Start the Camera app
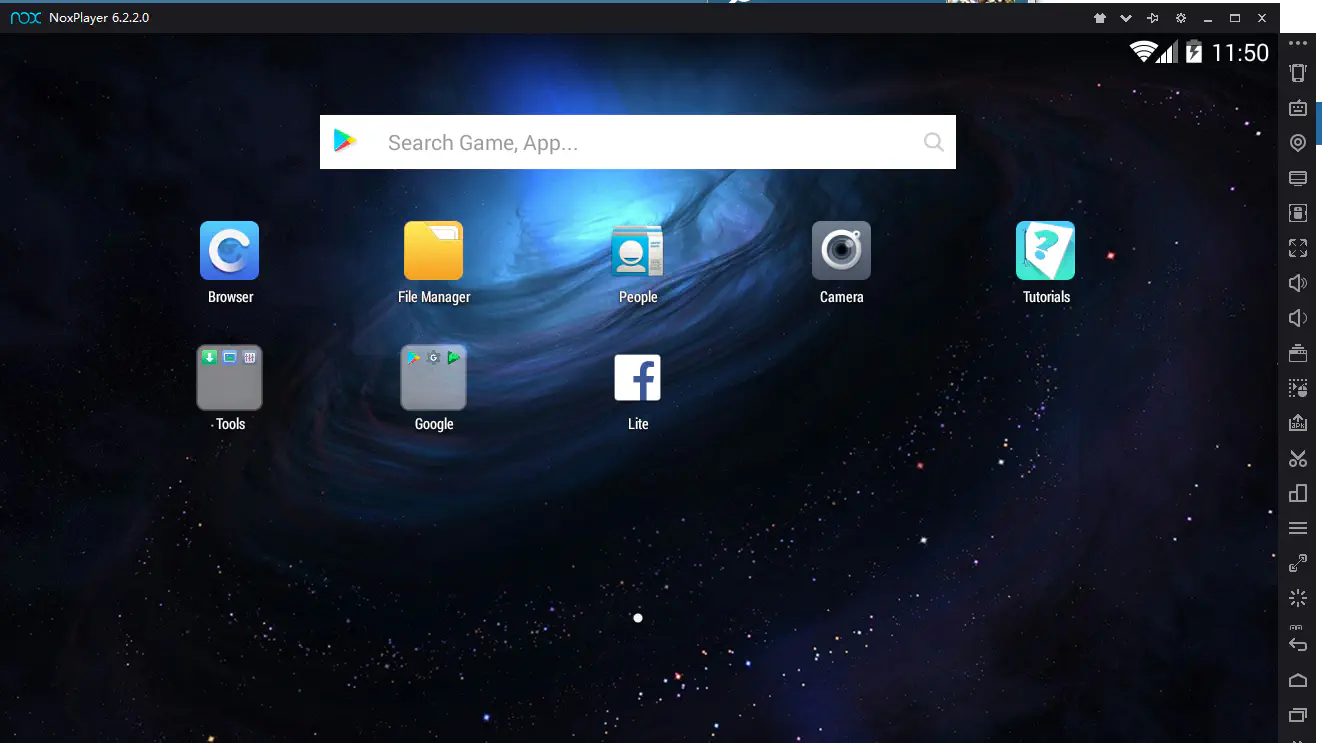The width and height of the screenshot is (1322, 743). (841, 251)
